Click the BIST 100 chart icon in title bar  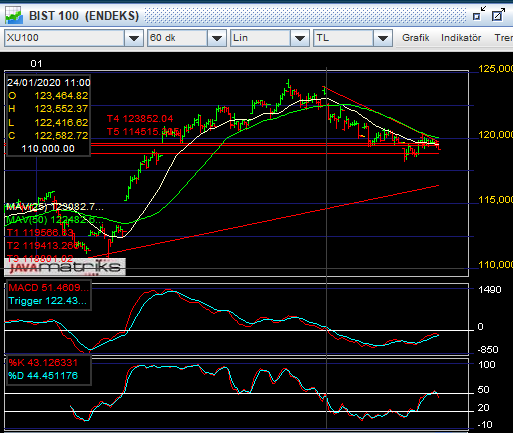click(14, 16)
